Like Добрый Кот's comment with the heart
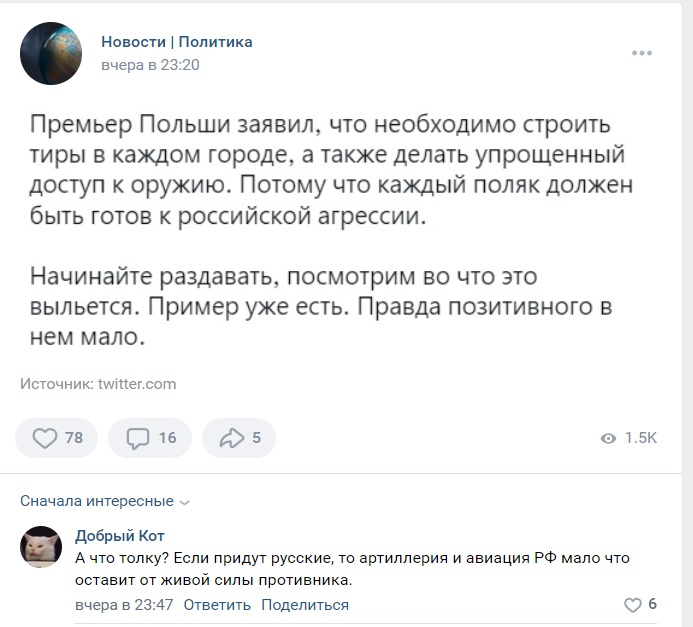Viewport: 693px width, 627px height. (632, 605)
